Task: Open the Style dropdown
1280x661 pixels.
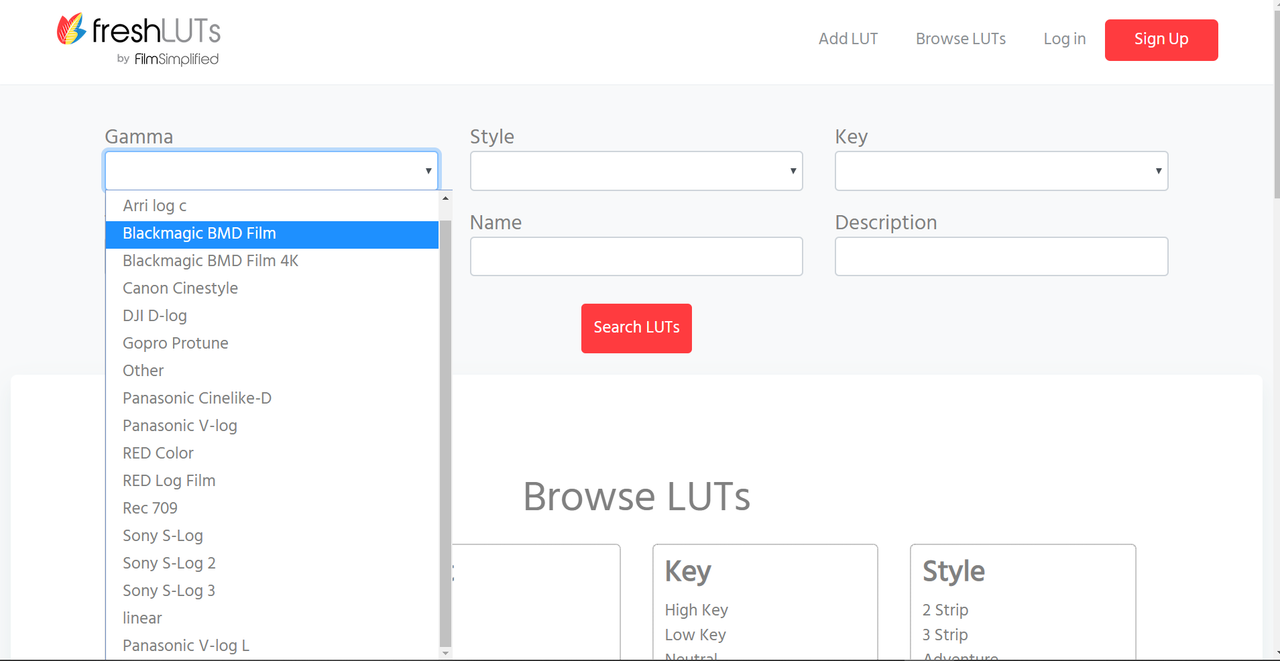Action: [x=636, y=171]
